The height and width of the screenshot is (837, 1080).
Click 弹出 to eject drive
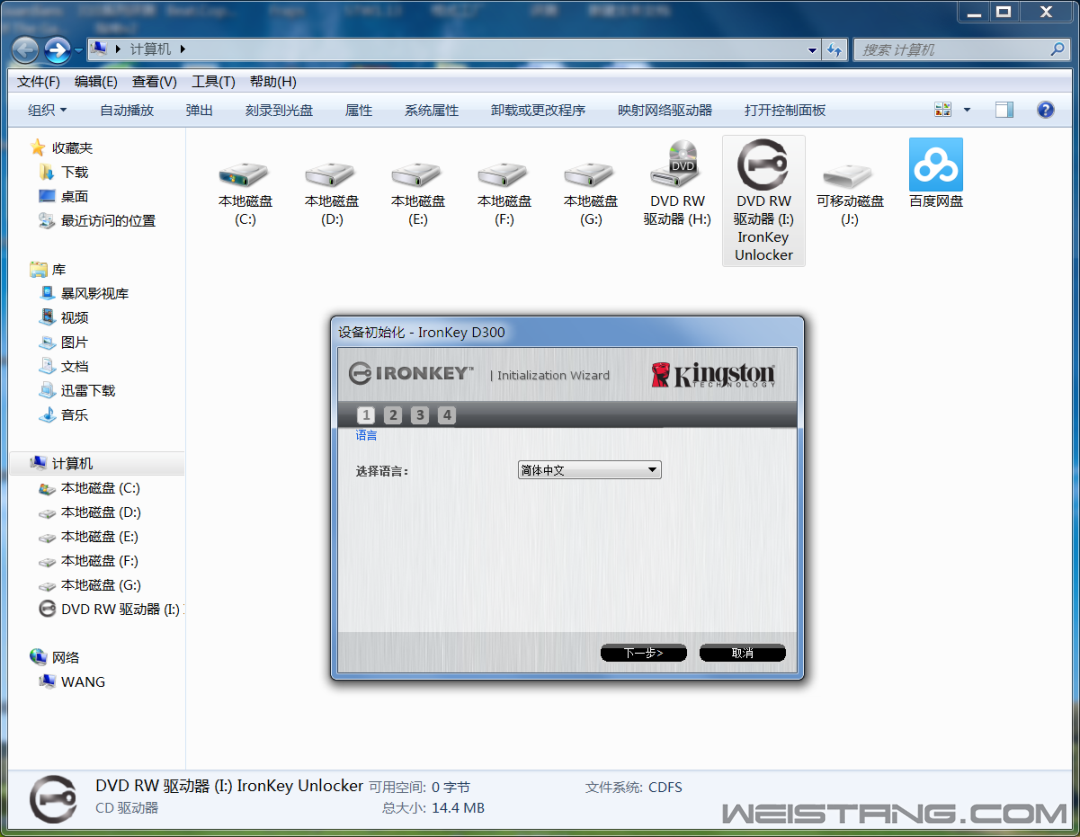[x=199, y=110]
